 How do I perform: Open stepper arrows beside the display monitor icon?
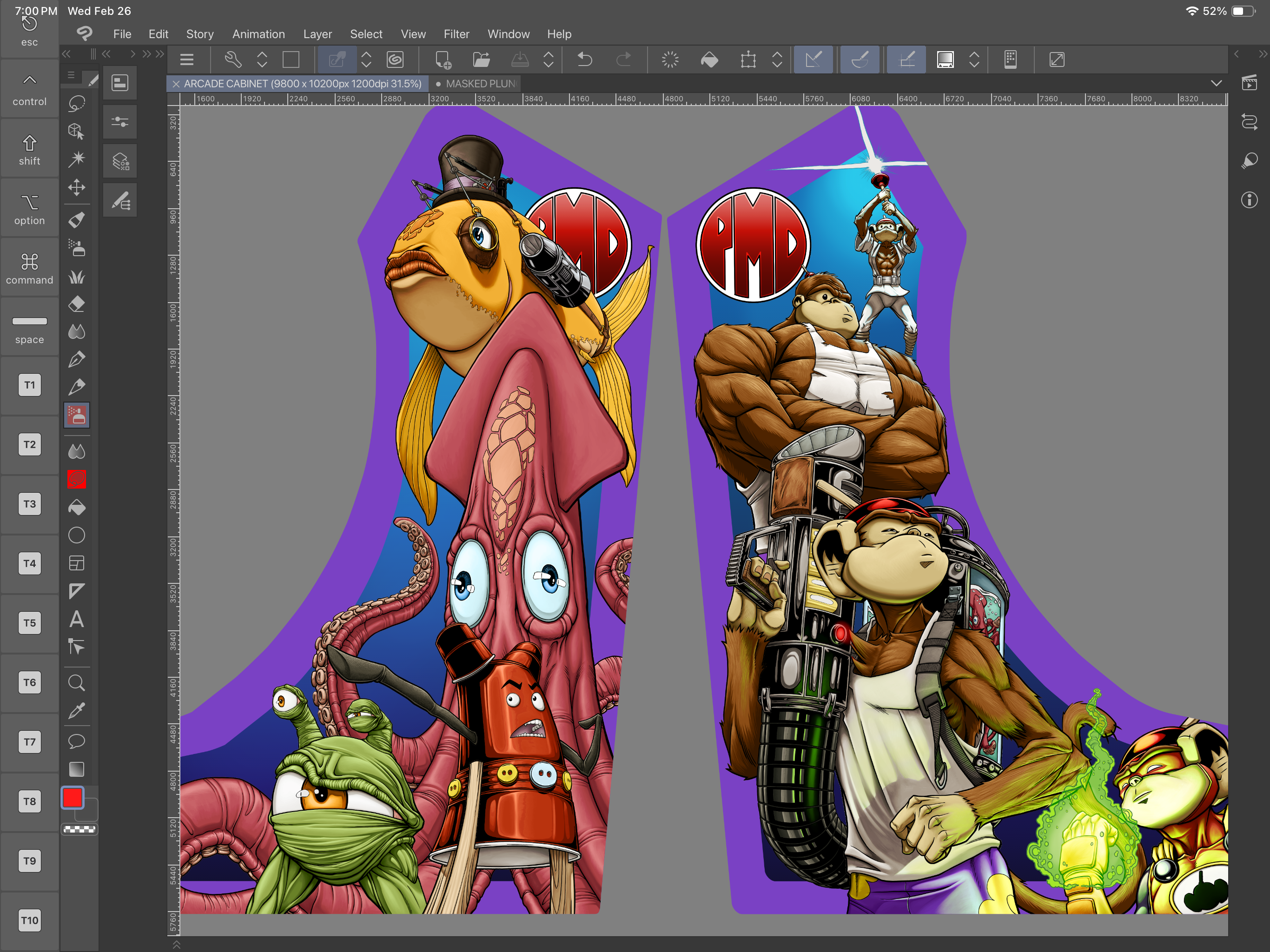click(x=974, y=59)
